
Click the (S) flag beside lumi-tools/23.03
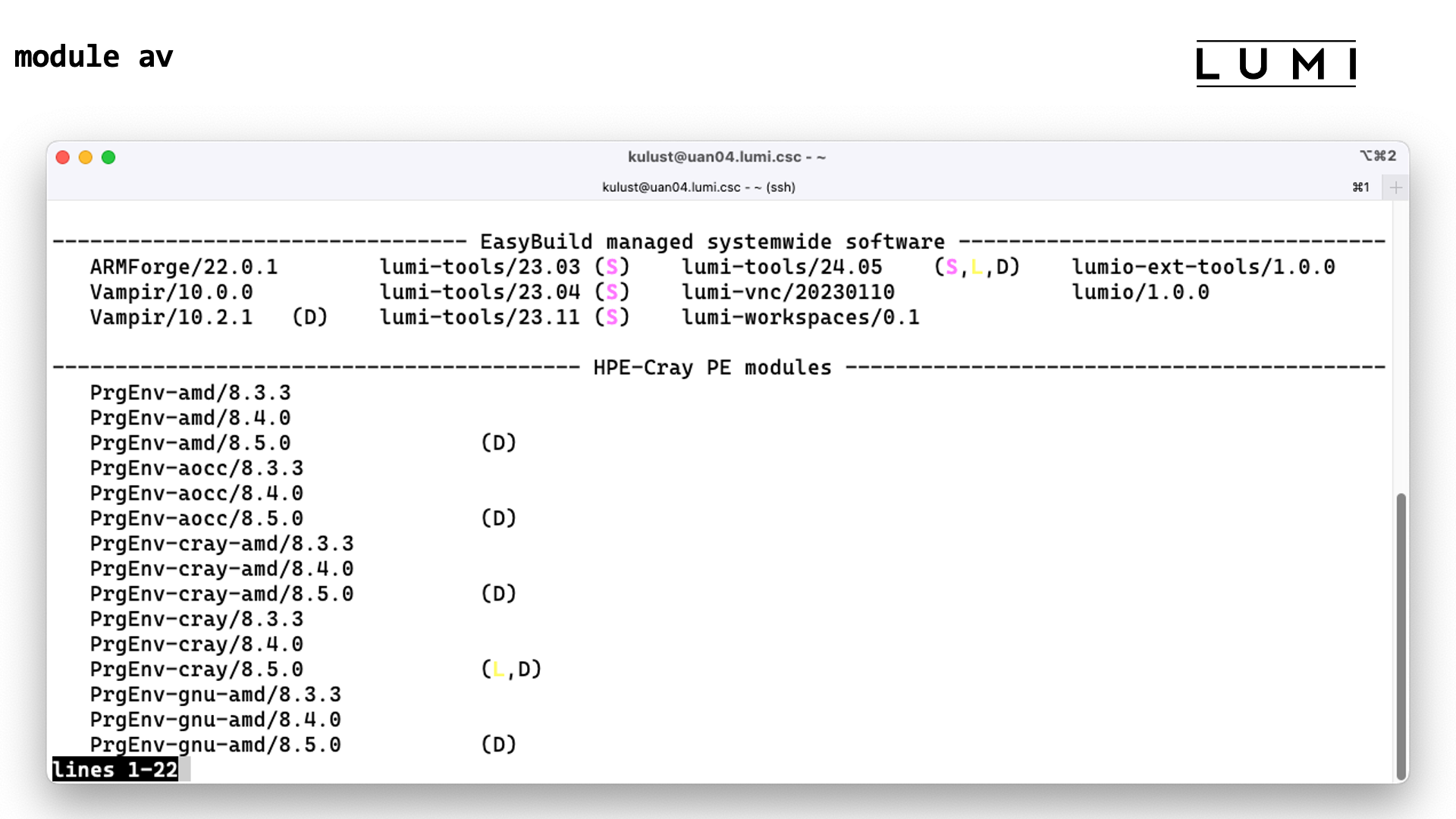click(x=612, y=267)
